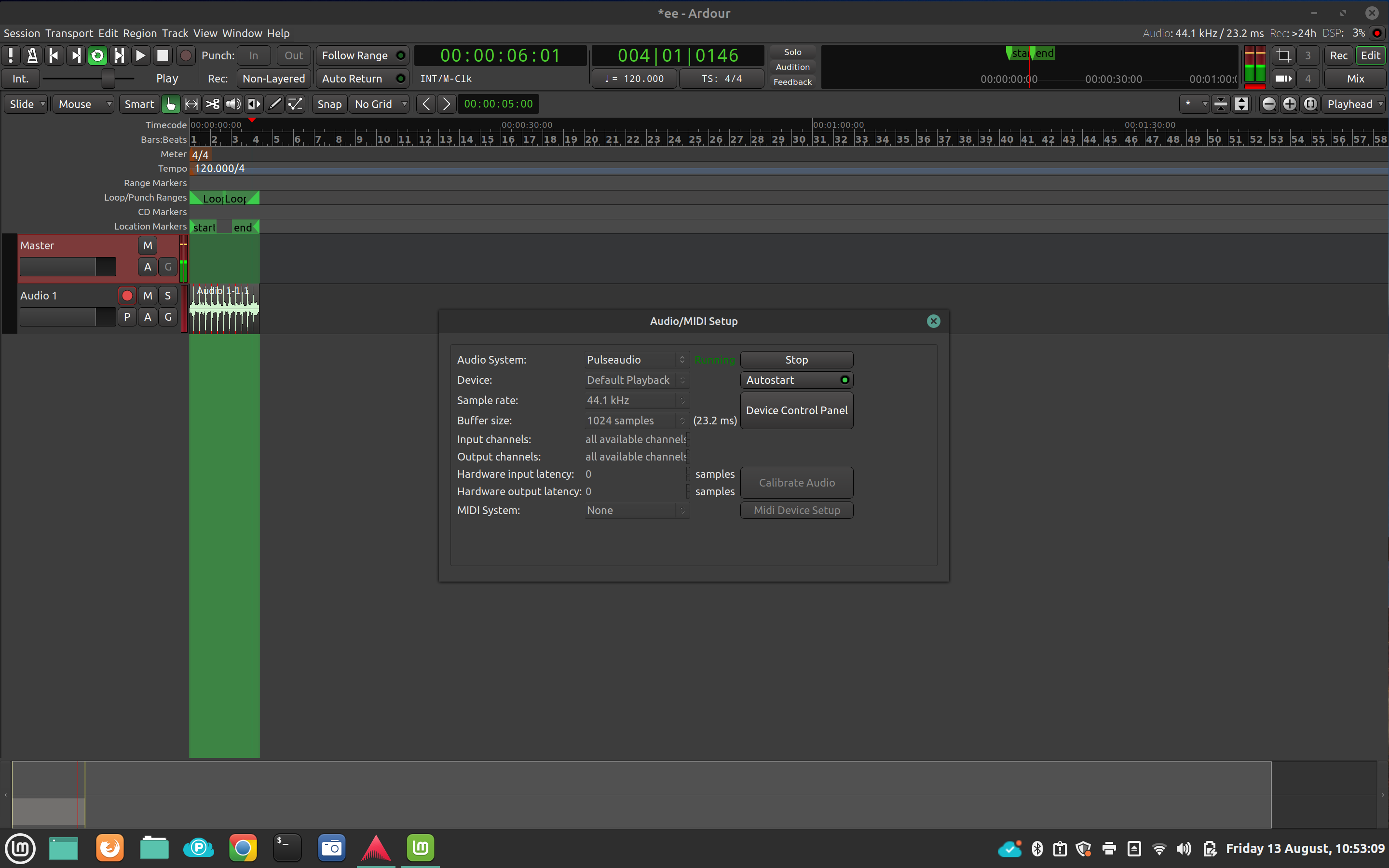The height and width of the screenshot is (868, 1389).
Task: Enable the Follow Range toggle
Action: tap(362, 55)
